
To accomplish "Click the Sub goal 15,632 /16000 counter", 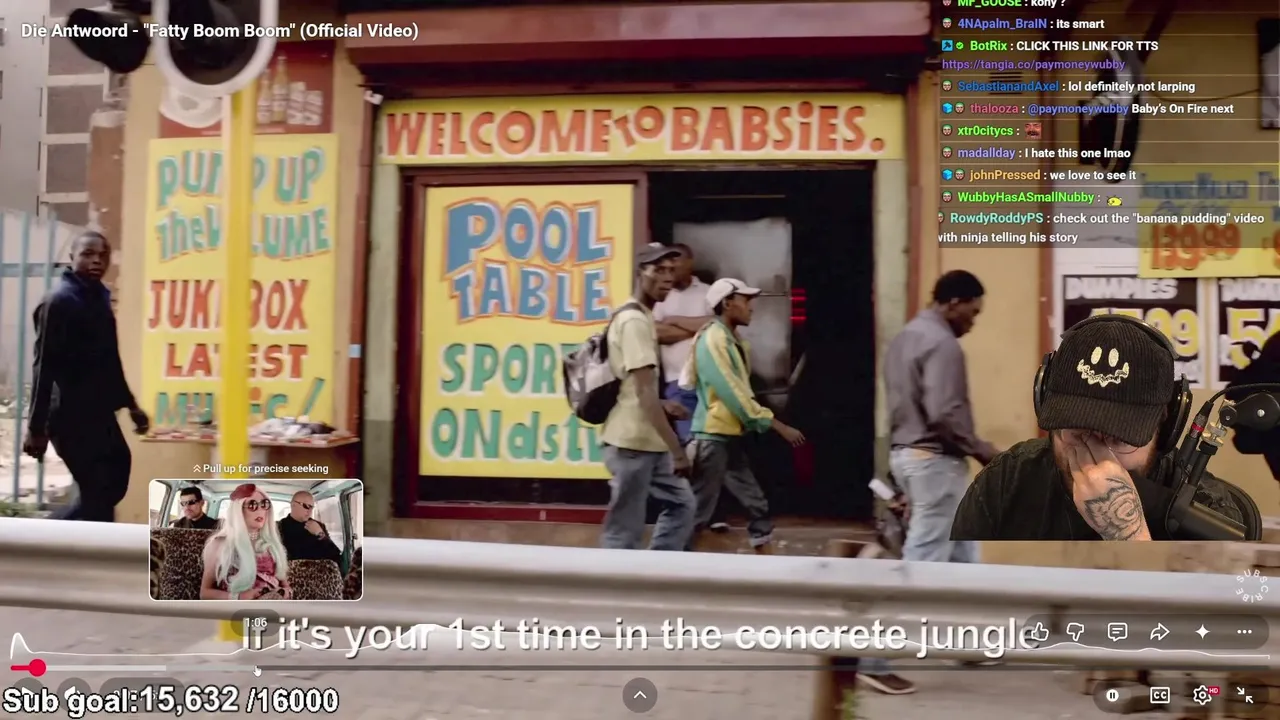I will pyautogui.click(x=171, y=700).
